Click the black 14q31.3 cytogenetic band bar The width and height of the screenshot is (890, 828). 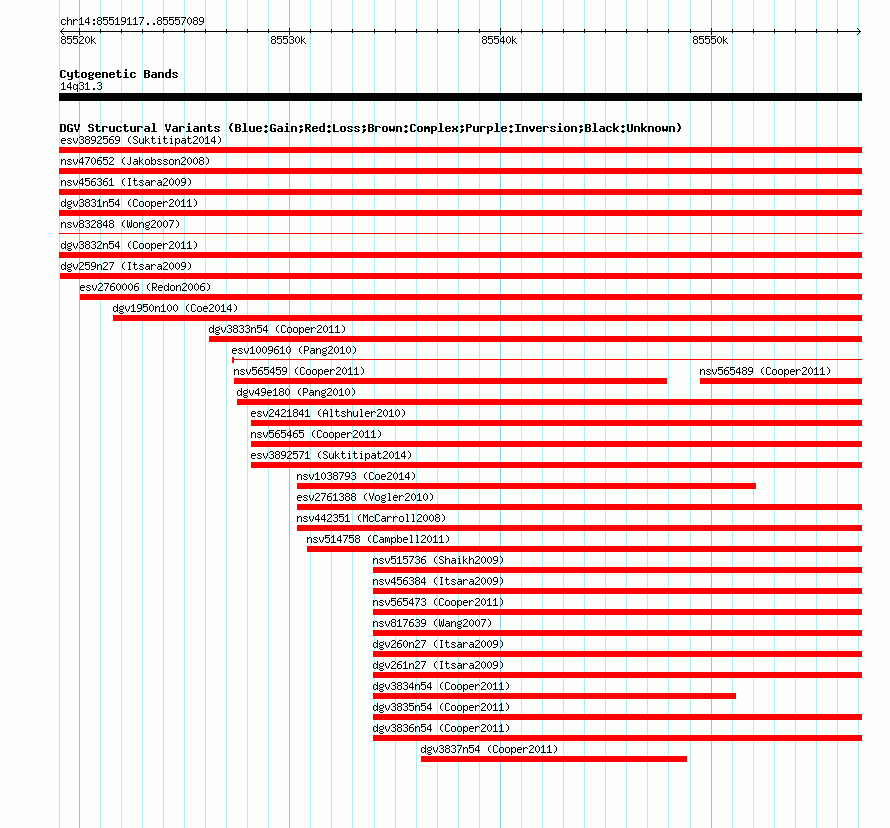[460, 97]
